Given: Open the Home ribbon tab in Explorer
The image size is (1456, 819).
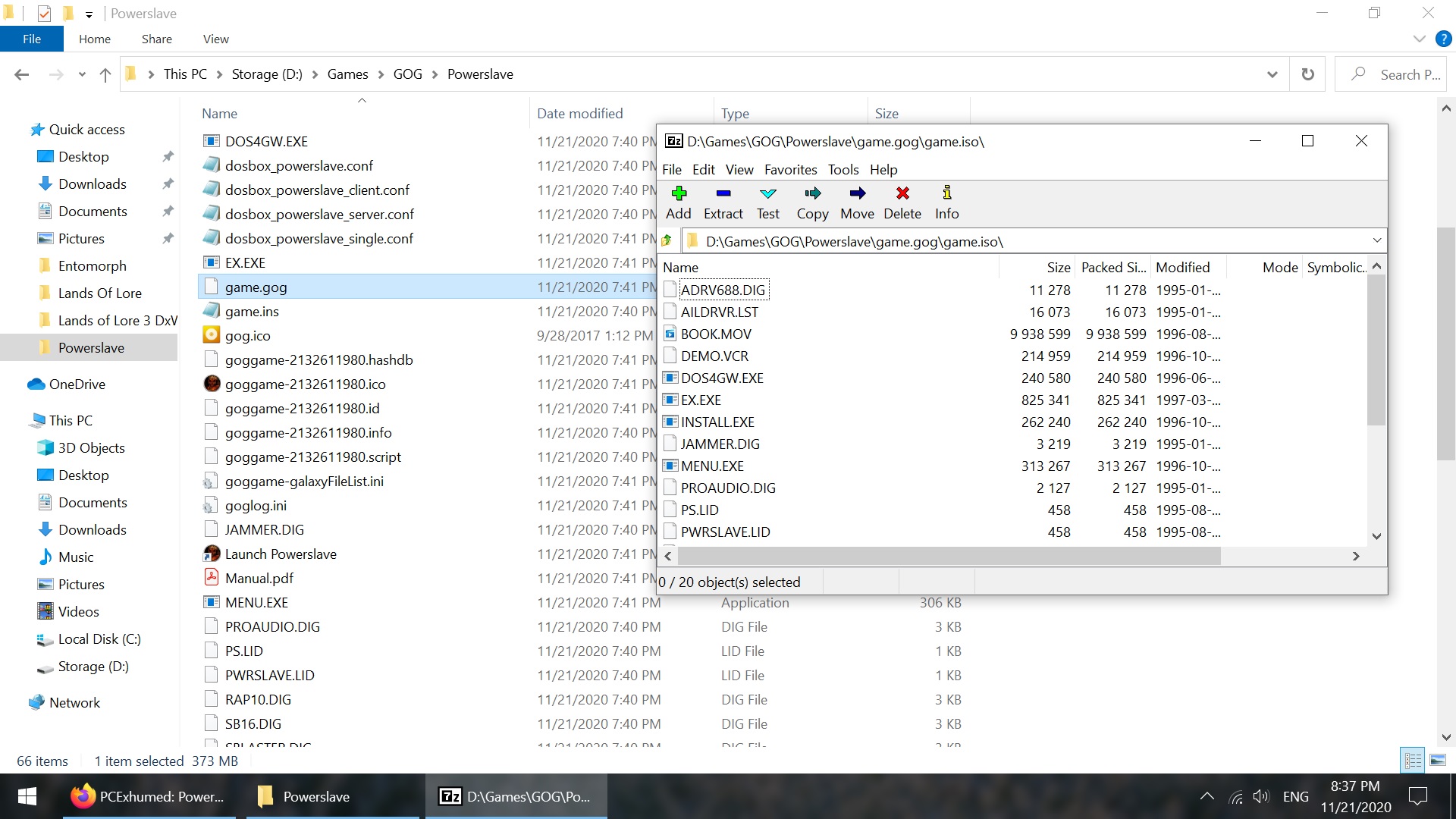Looking at the screenshot, I should (95, 39).
